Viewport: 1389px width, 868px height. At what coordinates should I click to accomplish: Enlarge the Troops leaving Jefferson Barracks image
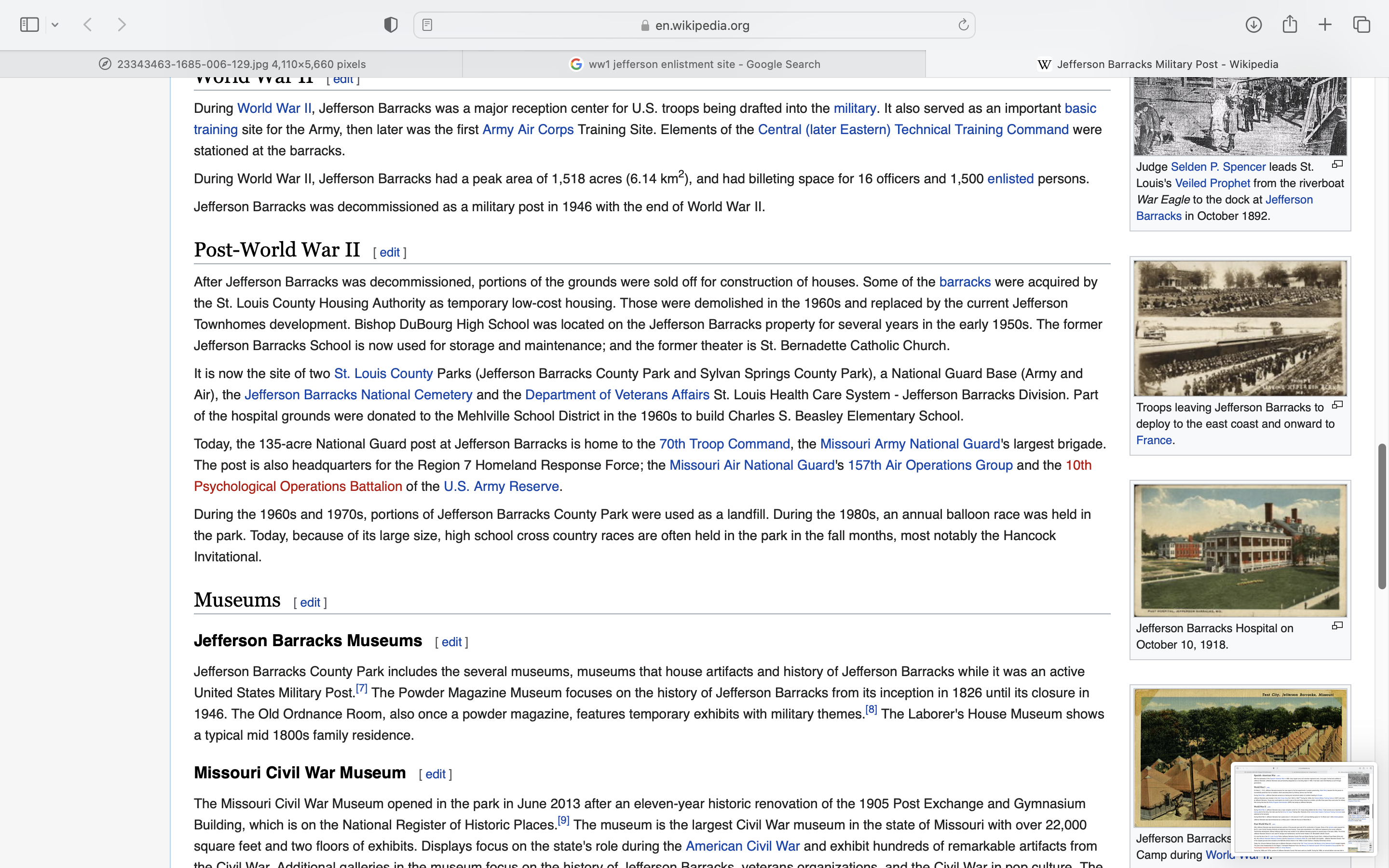click(x=1337, y=405)
